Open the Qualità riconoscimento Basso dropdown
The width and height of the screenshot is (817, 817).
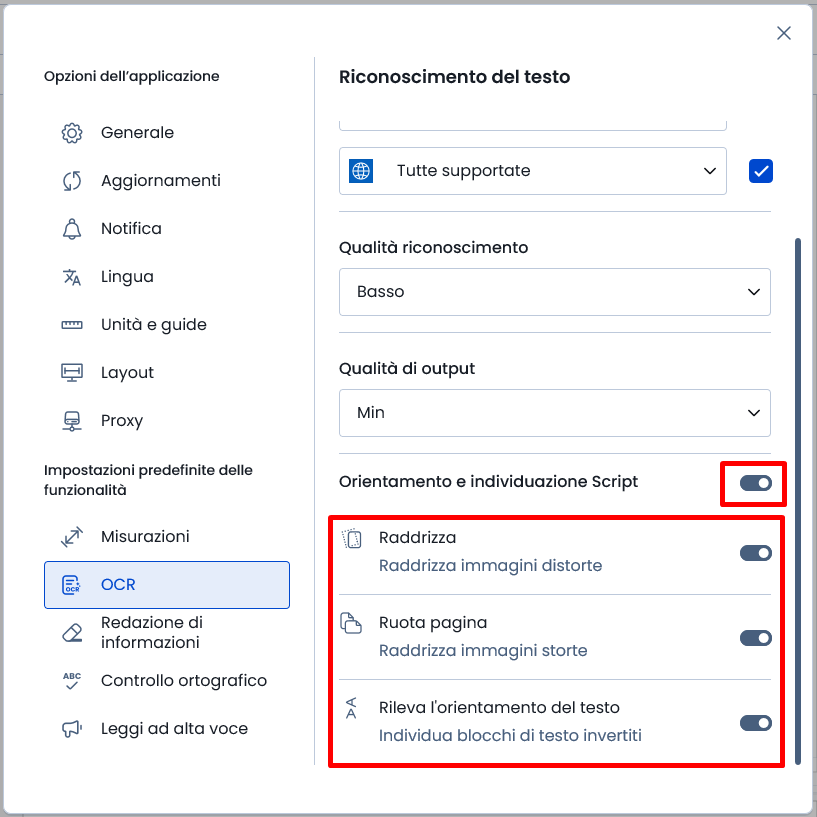[x=554, y=292]
